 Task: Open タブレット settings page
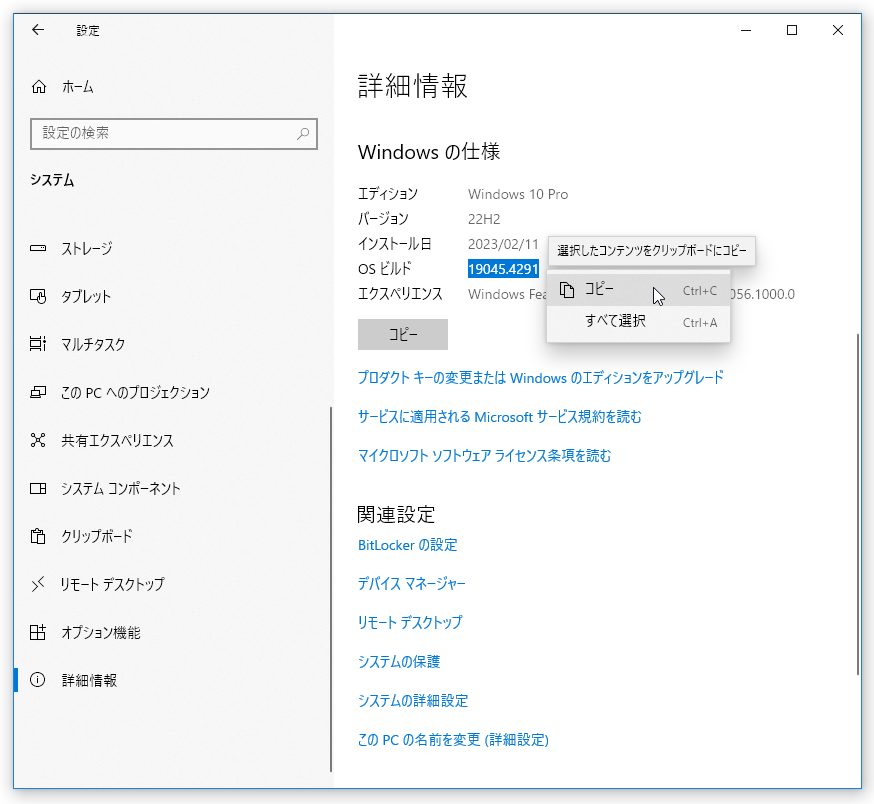coord(173,296)
